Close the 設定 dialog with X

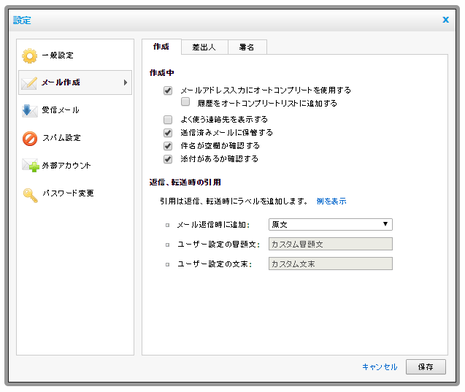tap(445, 20)
